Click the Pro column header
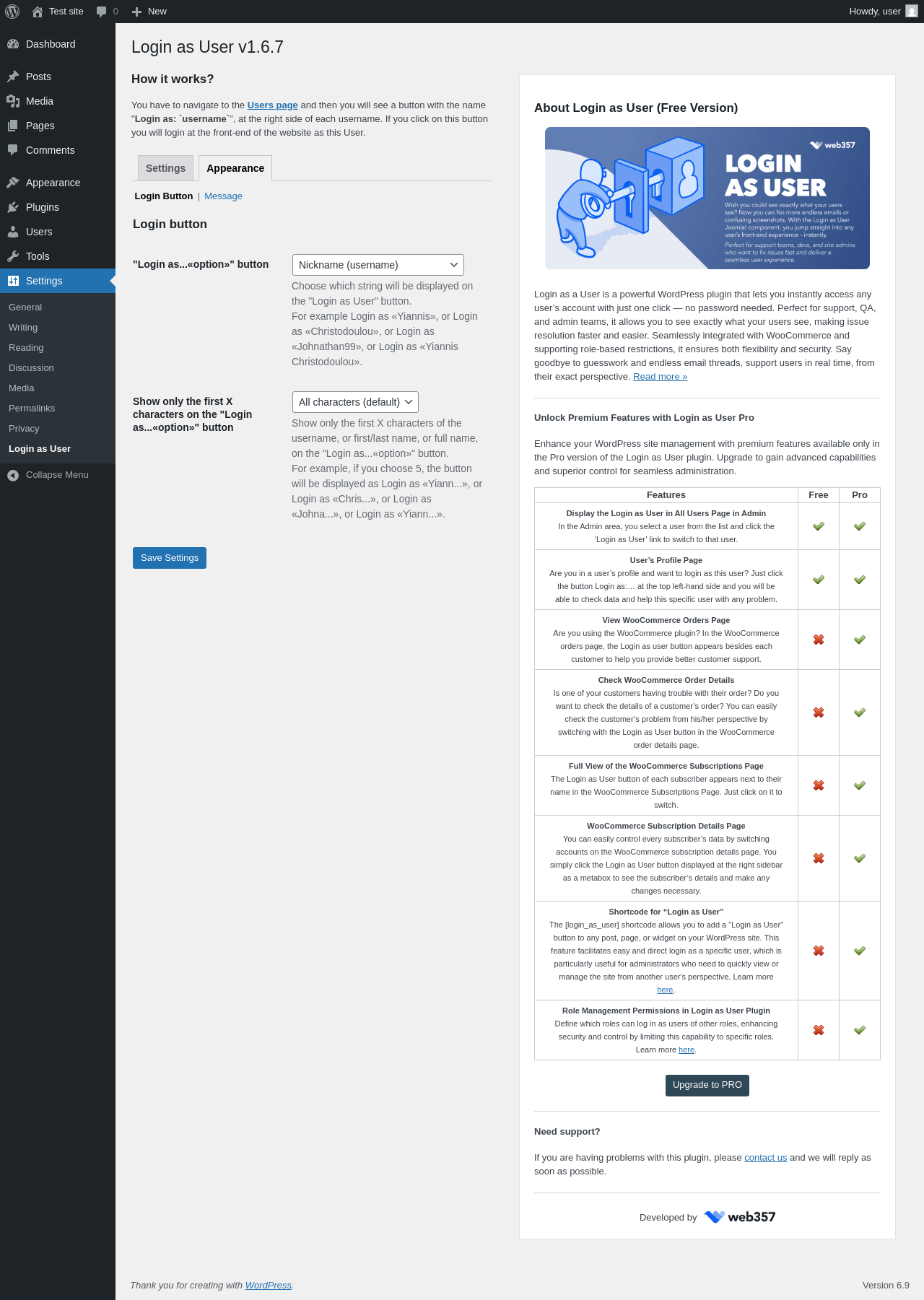 pos(860,495)
